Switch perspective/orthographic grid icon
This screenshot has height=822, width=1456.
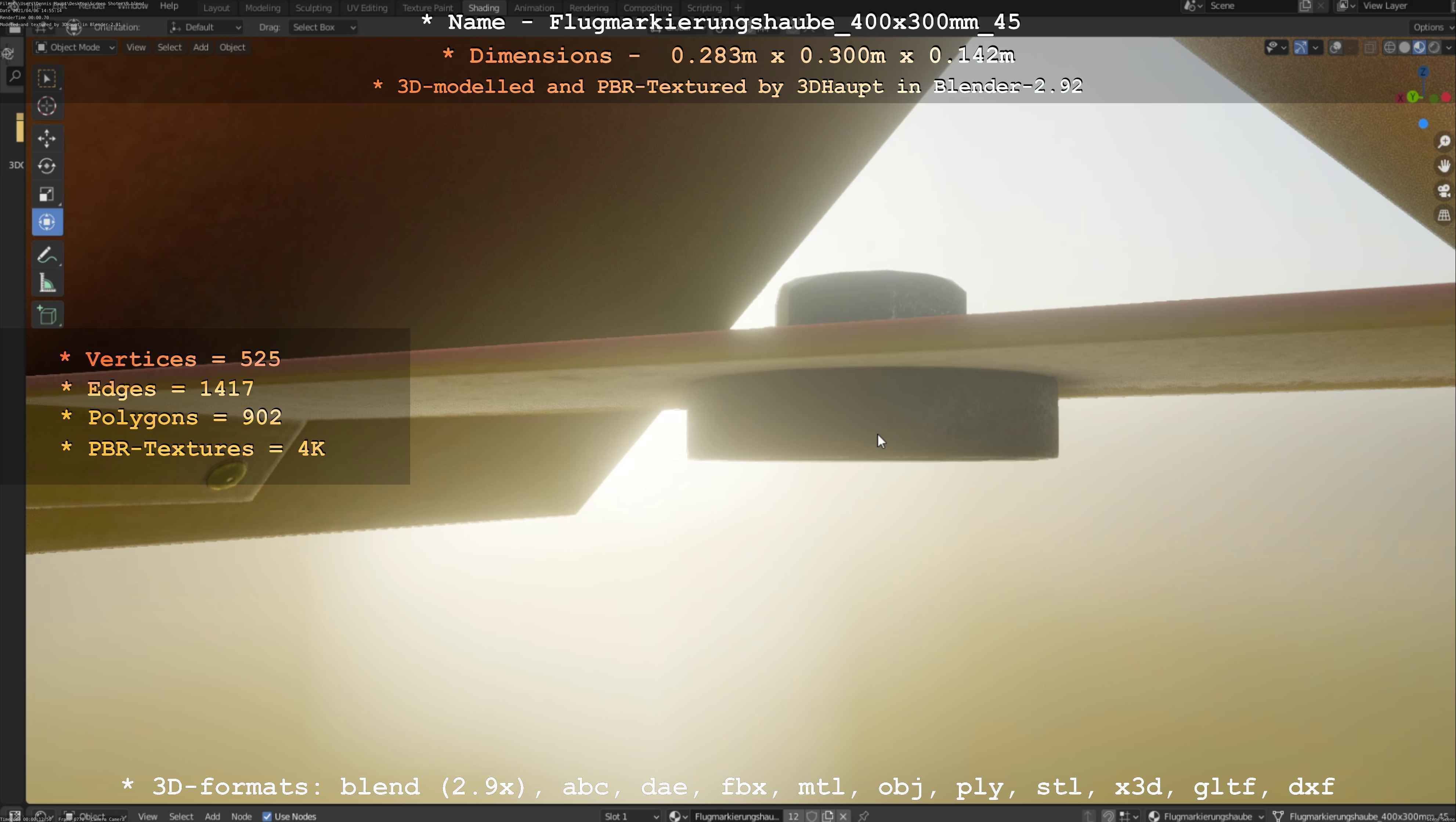coord(1444,215)
